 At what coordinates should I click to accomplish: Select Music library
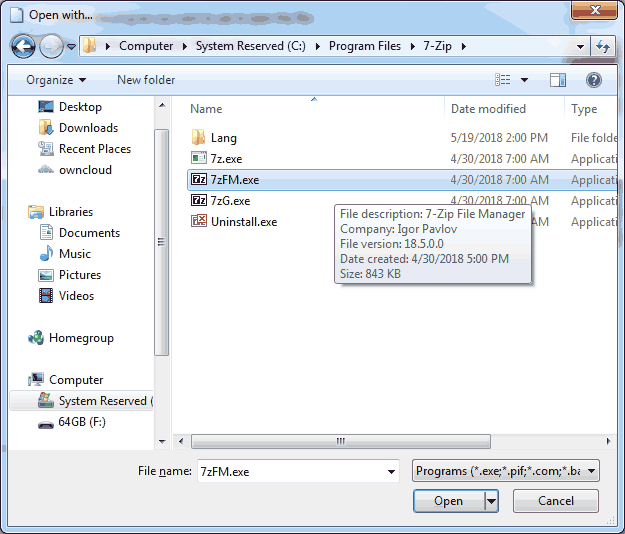point(75,254)
